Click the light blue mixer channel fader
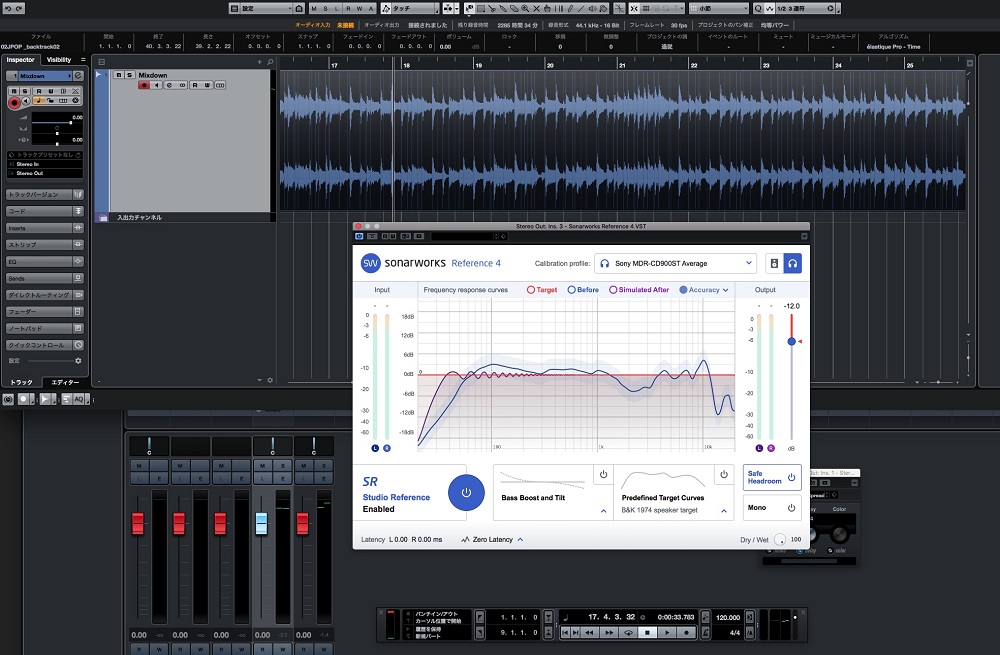The height and width of the screenshot is (655, 1000). coord(261,523)
